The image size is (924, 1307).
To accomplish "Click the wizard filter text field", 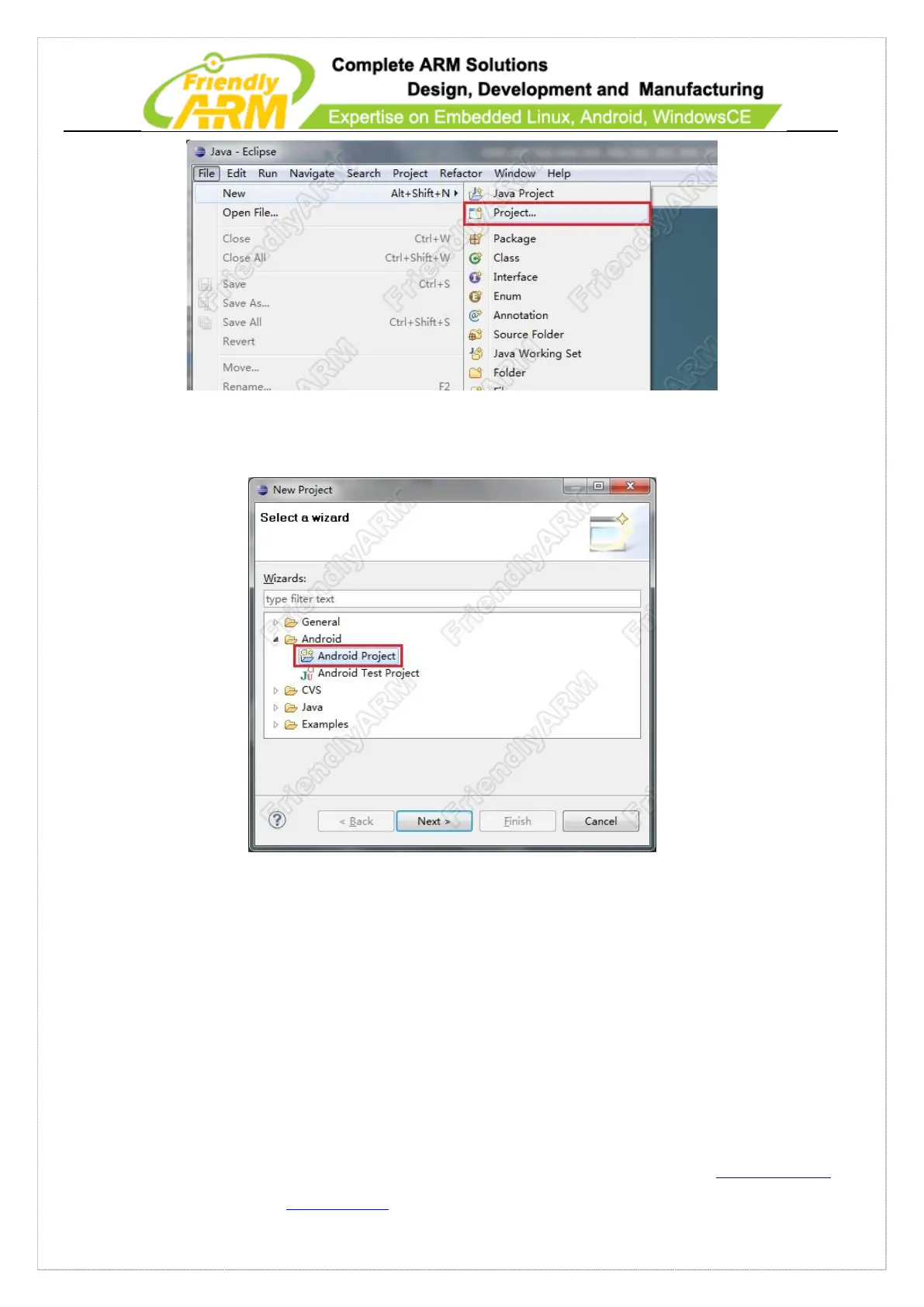I will click(x=452, y=598).
